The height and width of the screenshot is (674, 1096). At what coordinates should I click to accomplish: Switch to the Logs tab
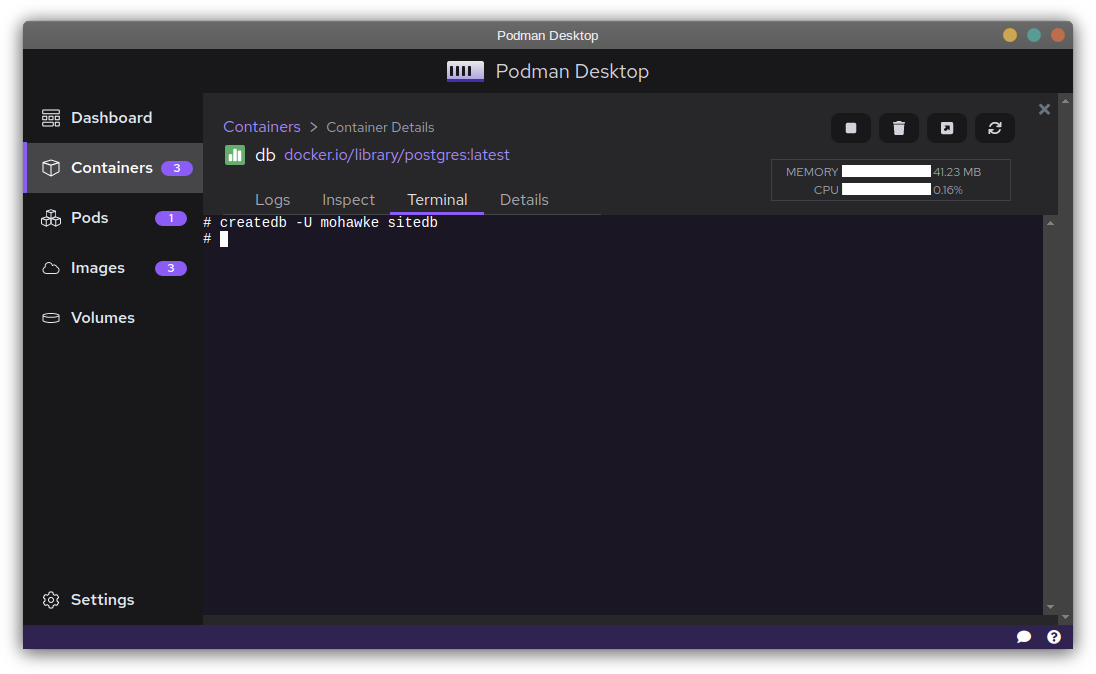tap(272, 200)
